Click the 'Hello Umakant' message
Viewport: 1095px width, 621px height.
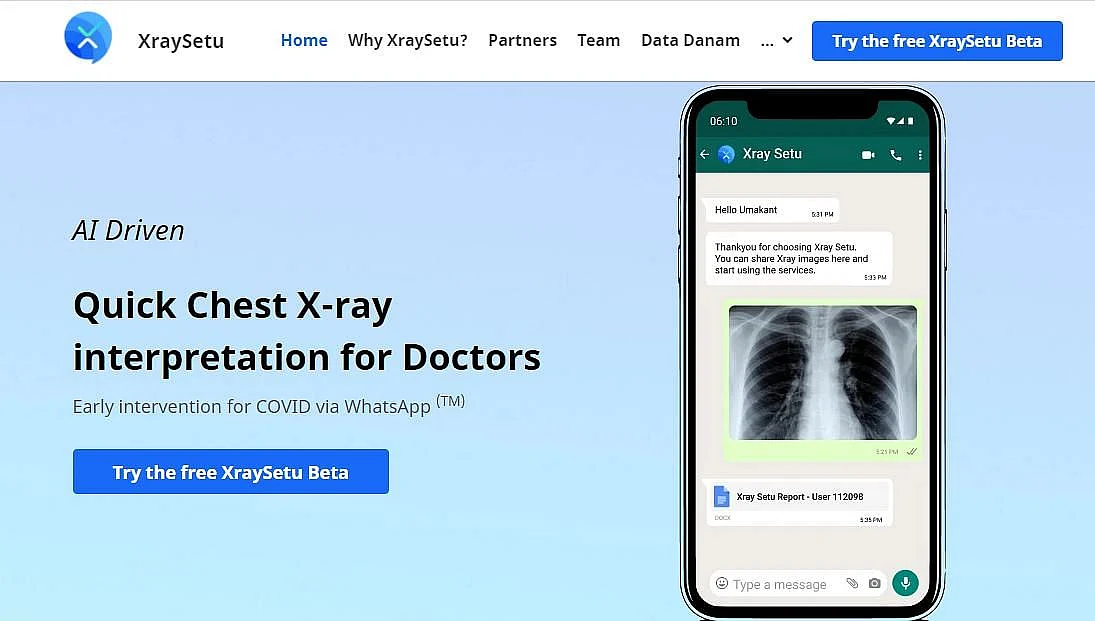(772, 210)
